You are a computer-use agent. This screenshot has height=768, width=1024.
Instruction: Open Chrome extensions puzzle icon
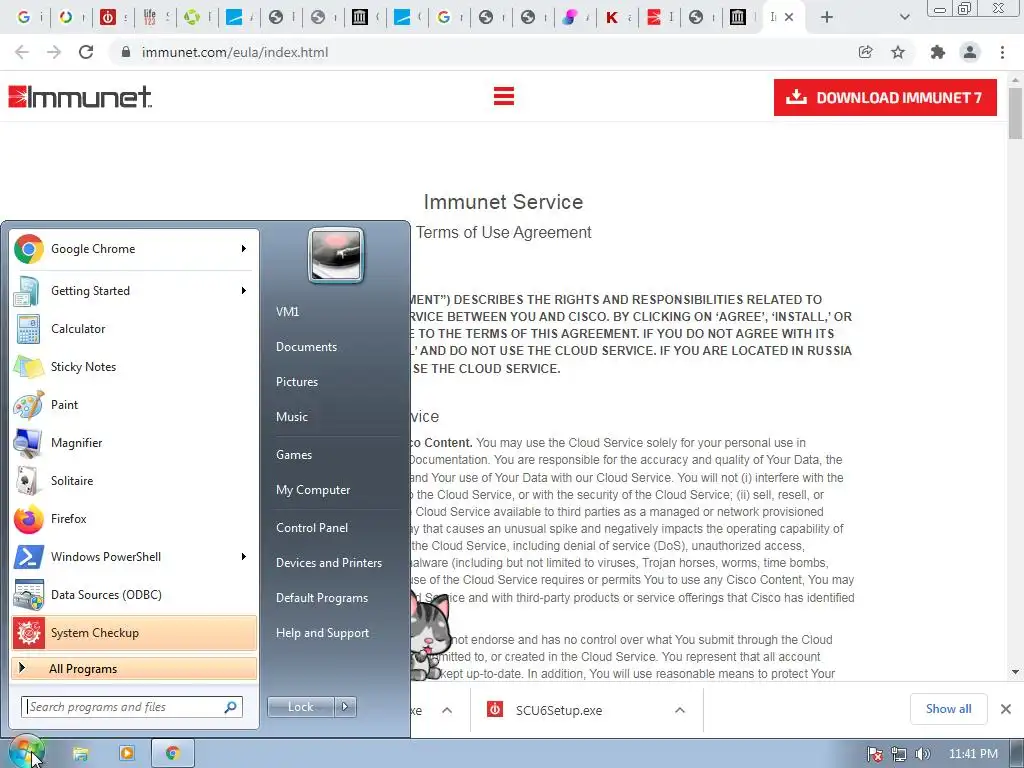point(937,52)
